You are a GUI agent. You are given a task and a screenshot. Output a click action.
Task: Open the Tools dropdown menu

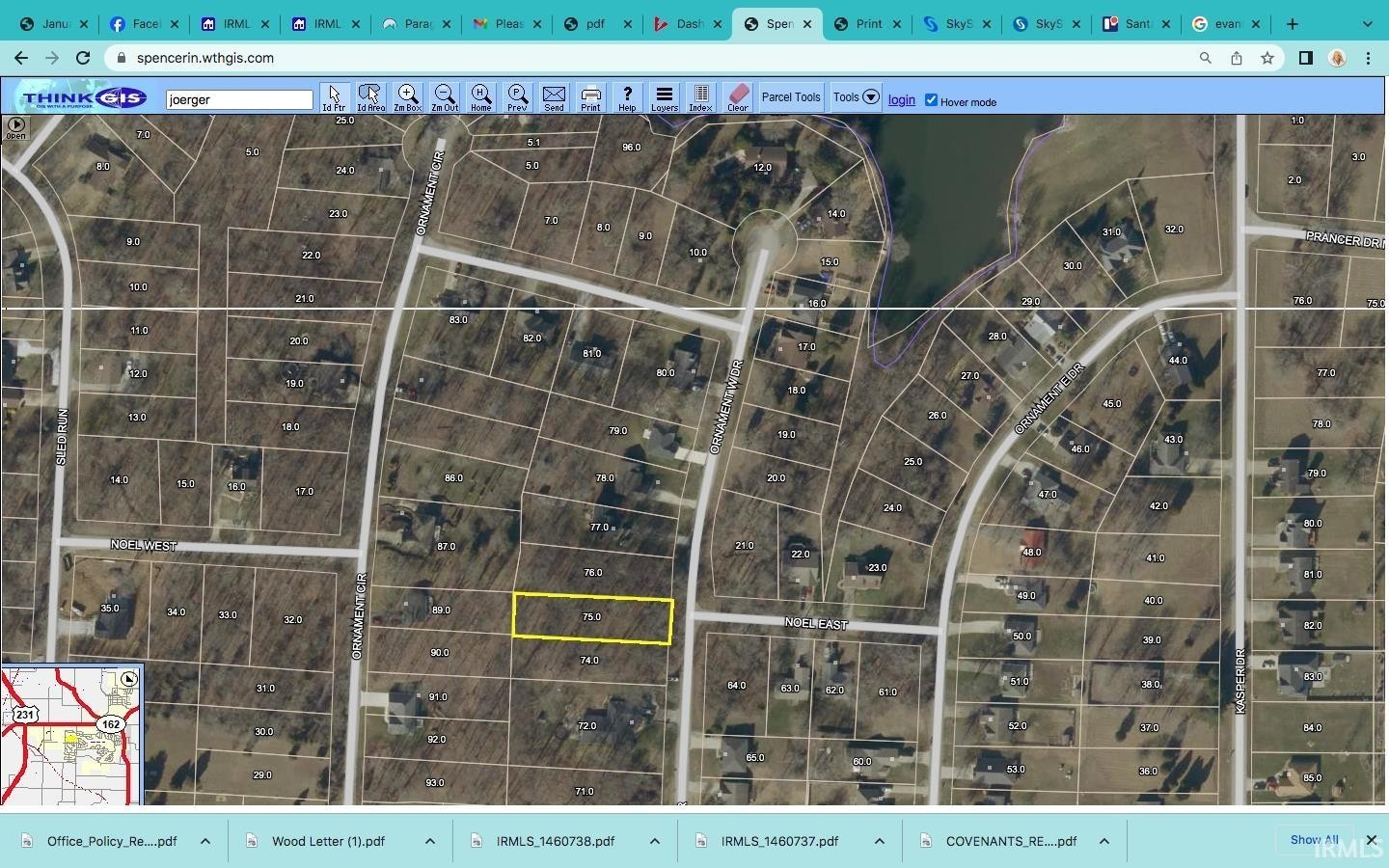(856, 97)
